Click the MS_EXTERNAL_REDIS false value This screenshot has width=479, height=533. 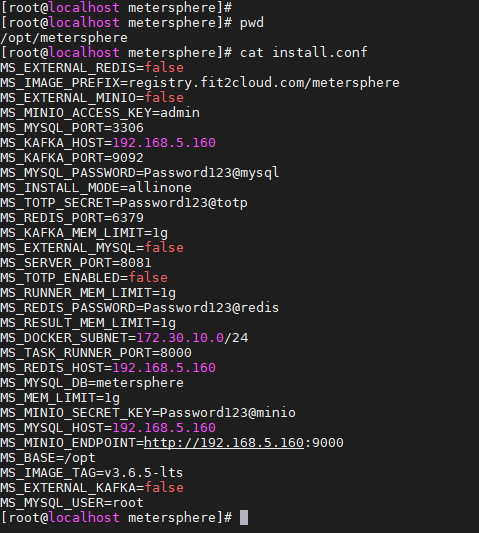164,68
